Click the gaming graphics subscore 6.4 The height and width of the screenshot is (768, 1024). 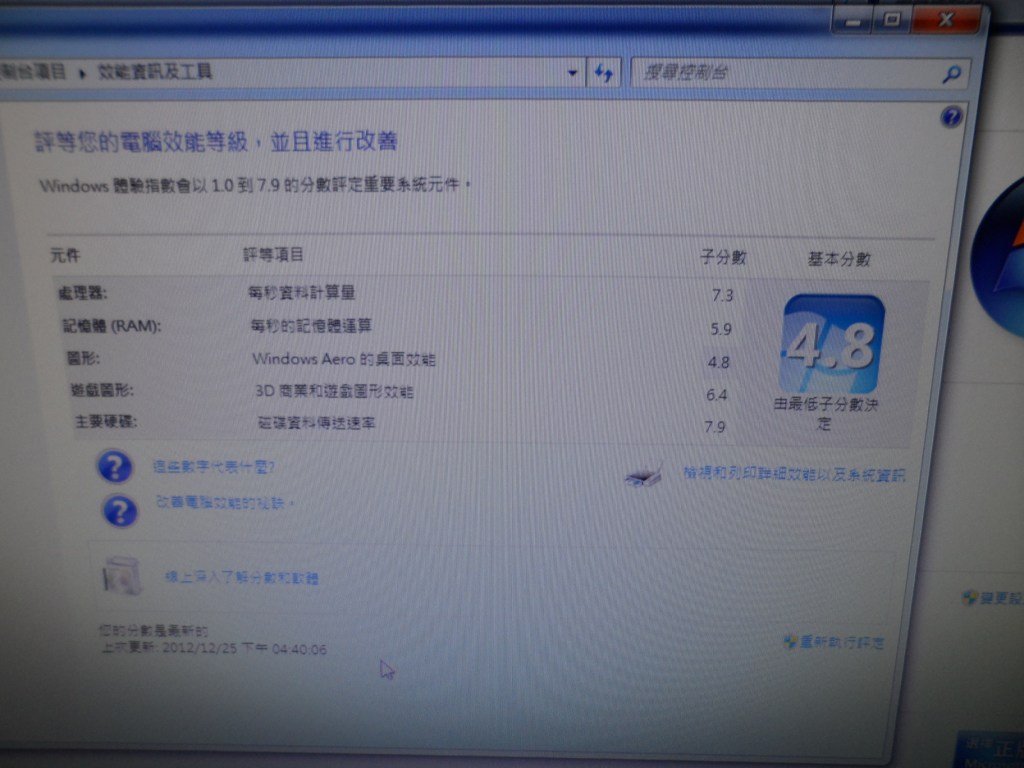(716, 394)
